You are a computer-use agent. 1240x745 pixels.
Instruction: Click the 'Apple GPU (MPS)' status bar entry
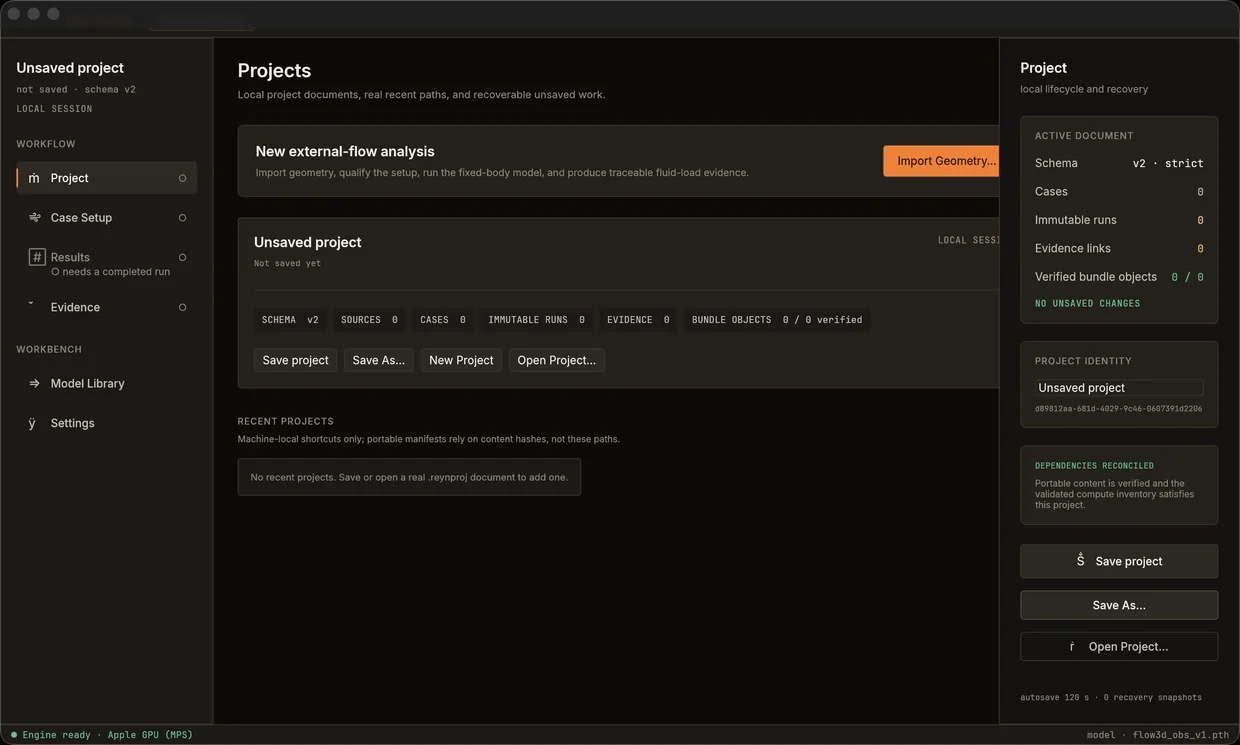pos(150,735)
